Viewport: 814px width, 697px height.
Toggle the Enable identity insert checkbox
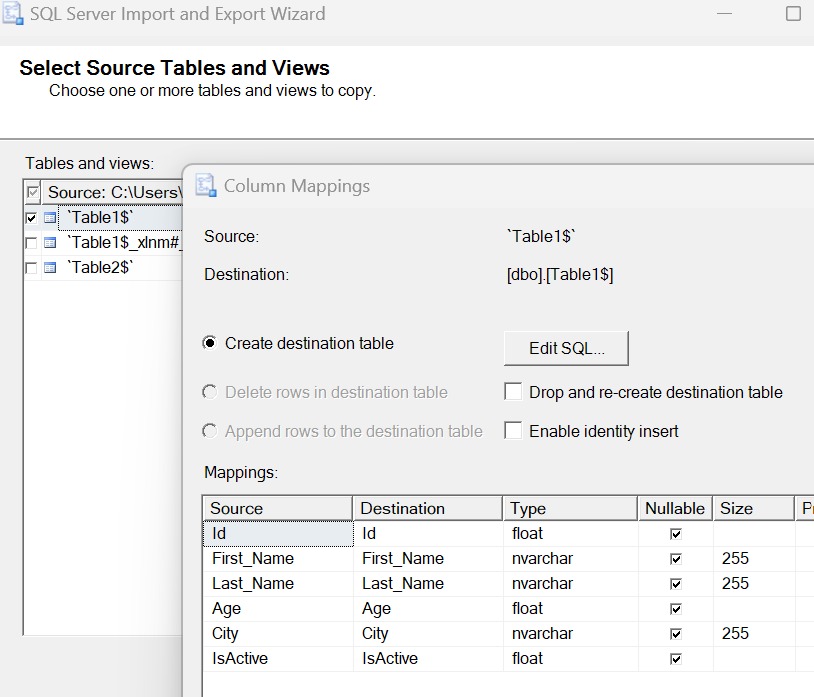[x=513, y=431]
